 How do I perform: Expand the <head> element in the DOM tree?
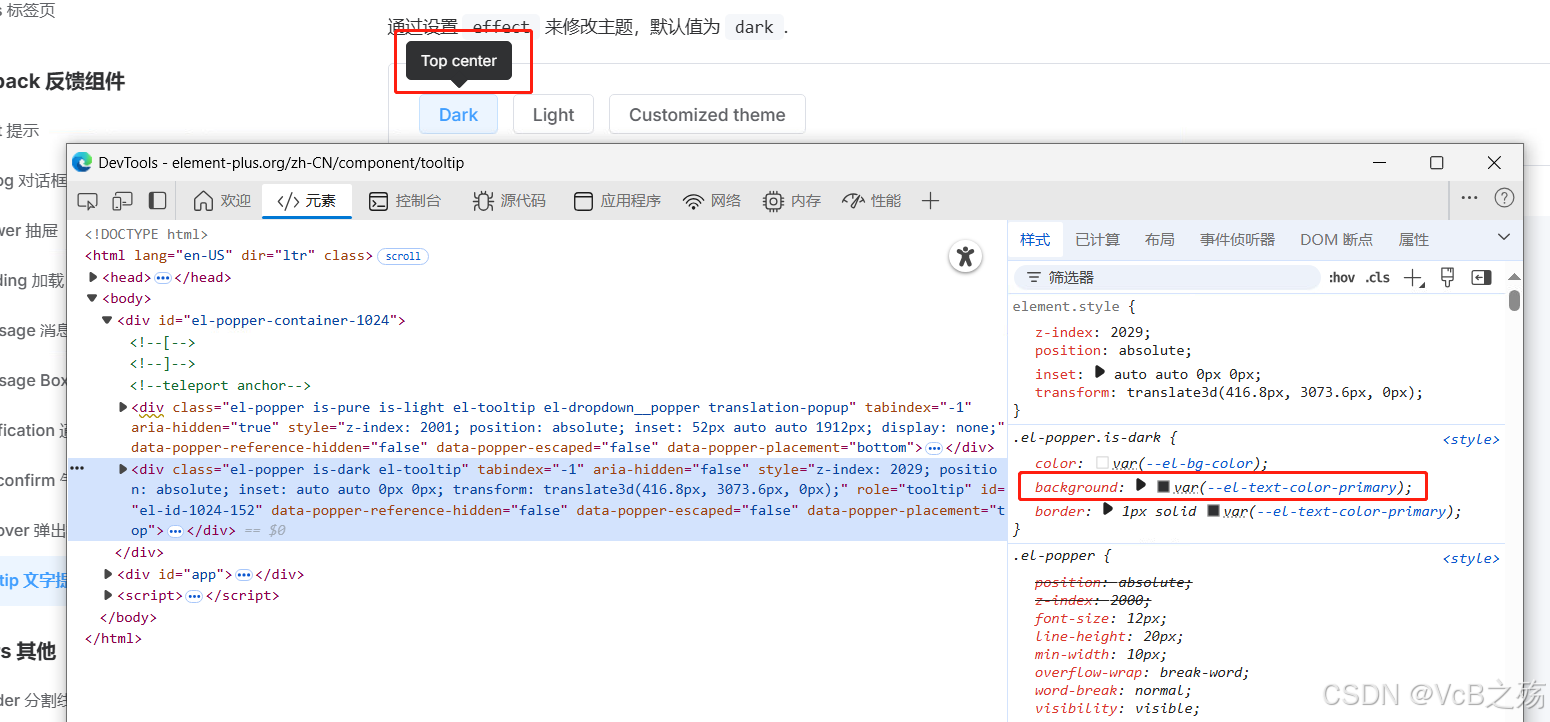(x=91, y=276)
